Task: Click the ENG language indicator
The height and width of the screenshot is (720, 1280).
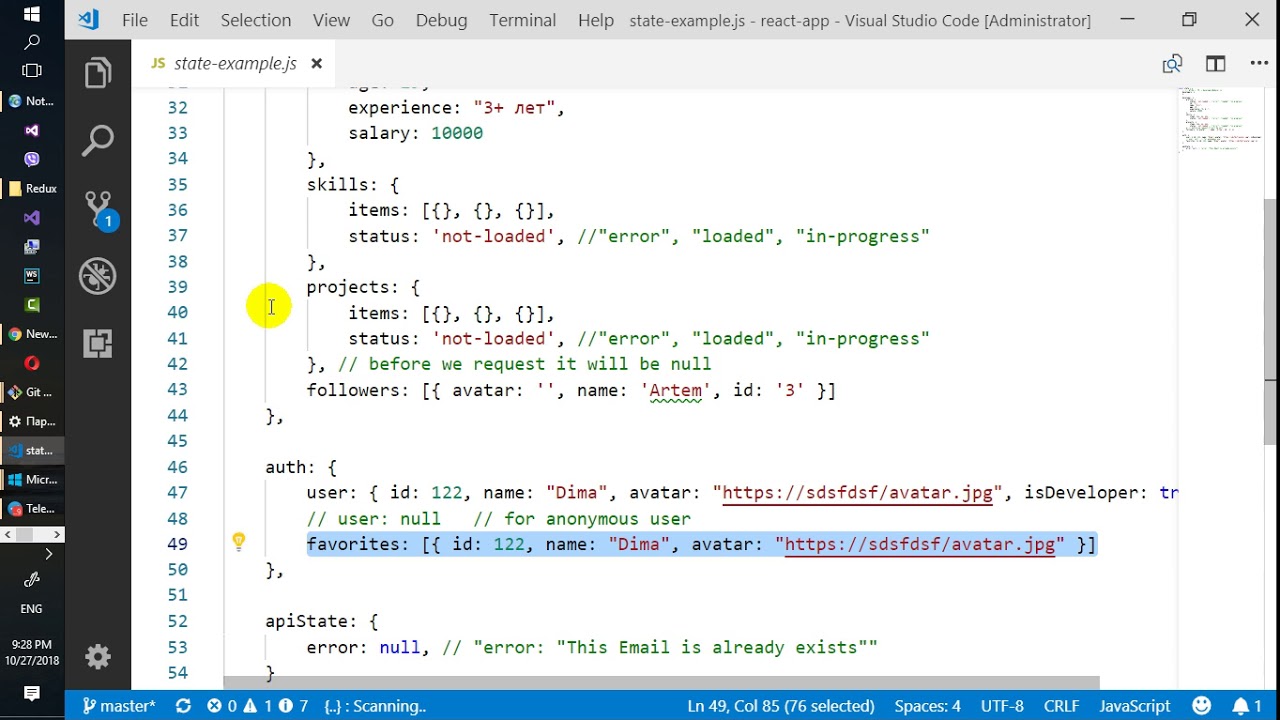Action: point(32,609)
